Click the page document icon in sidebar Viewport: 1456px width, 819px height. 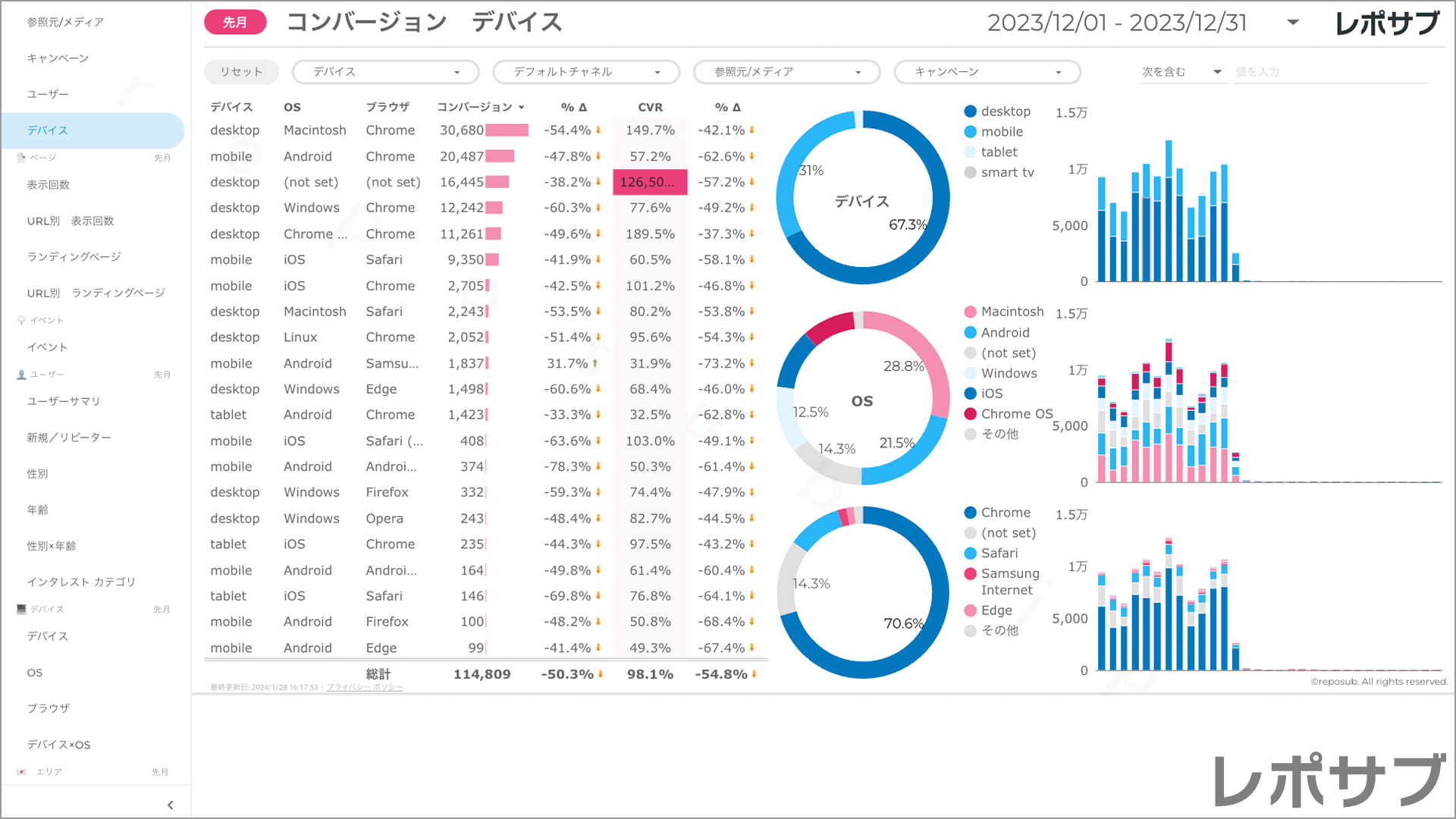pyautogui.click(x=21, y=158)
